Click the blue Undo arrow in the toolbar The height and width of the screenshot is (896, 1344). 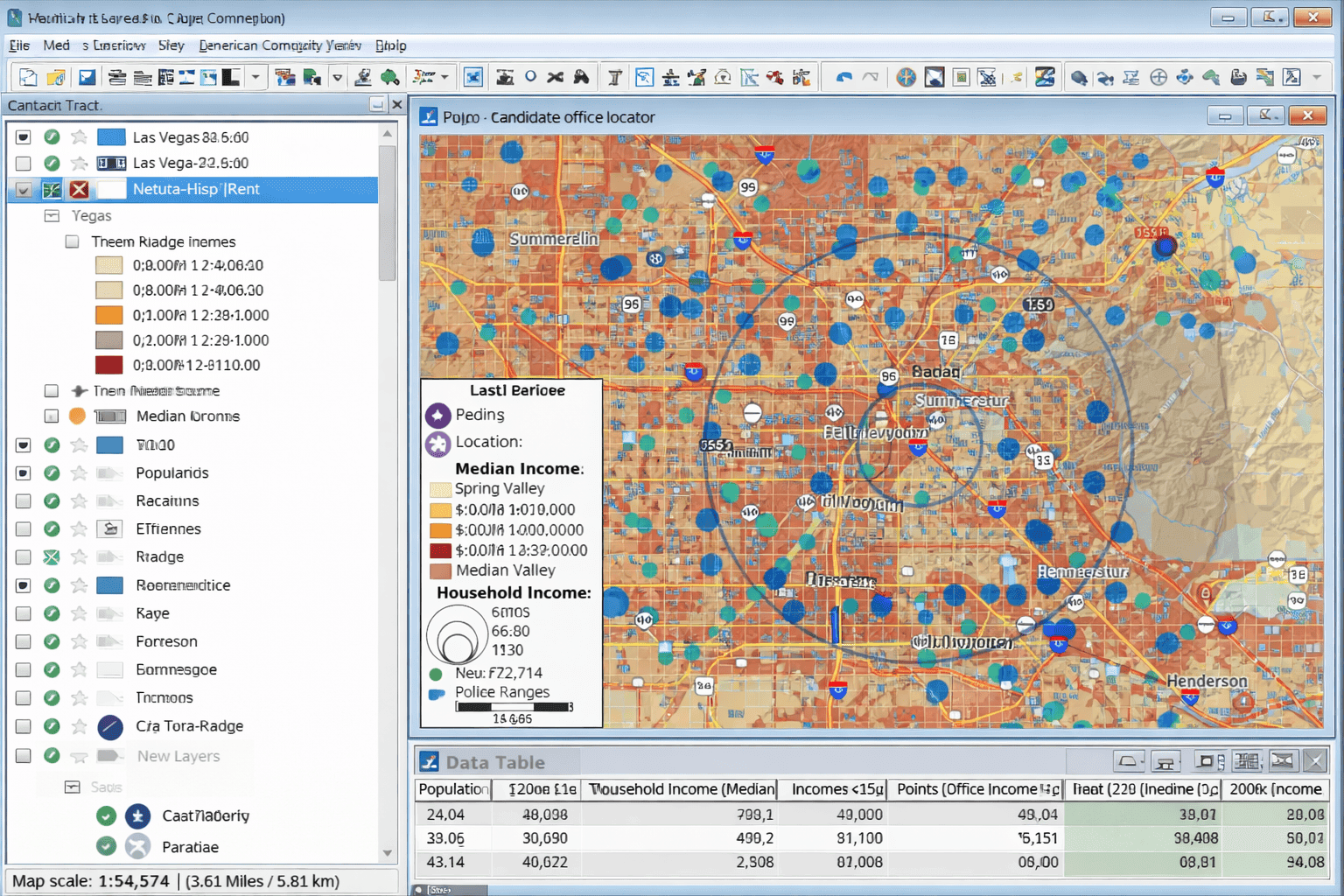(843, 78)
